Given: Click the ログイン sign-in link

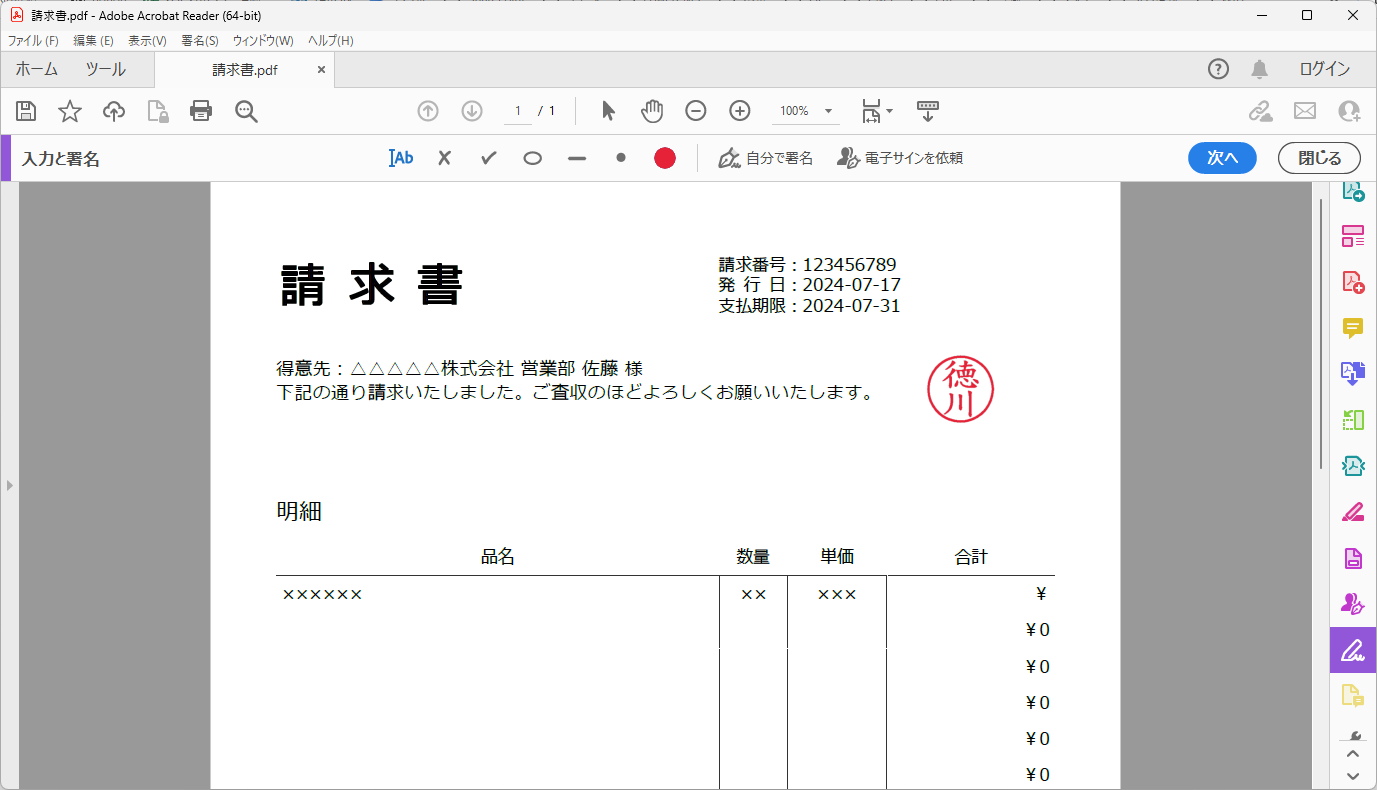Looking at the screenshot, I should (1325, 69).
